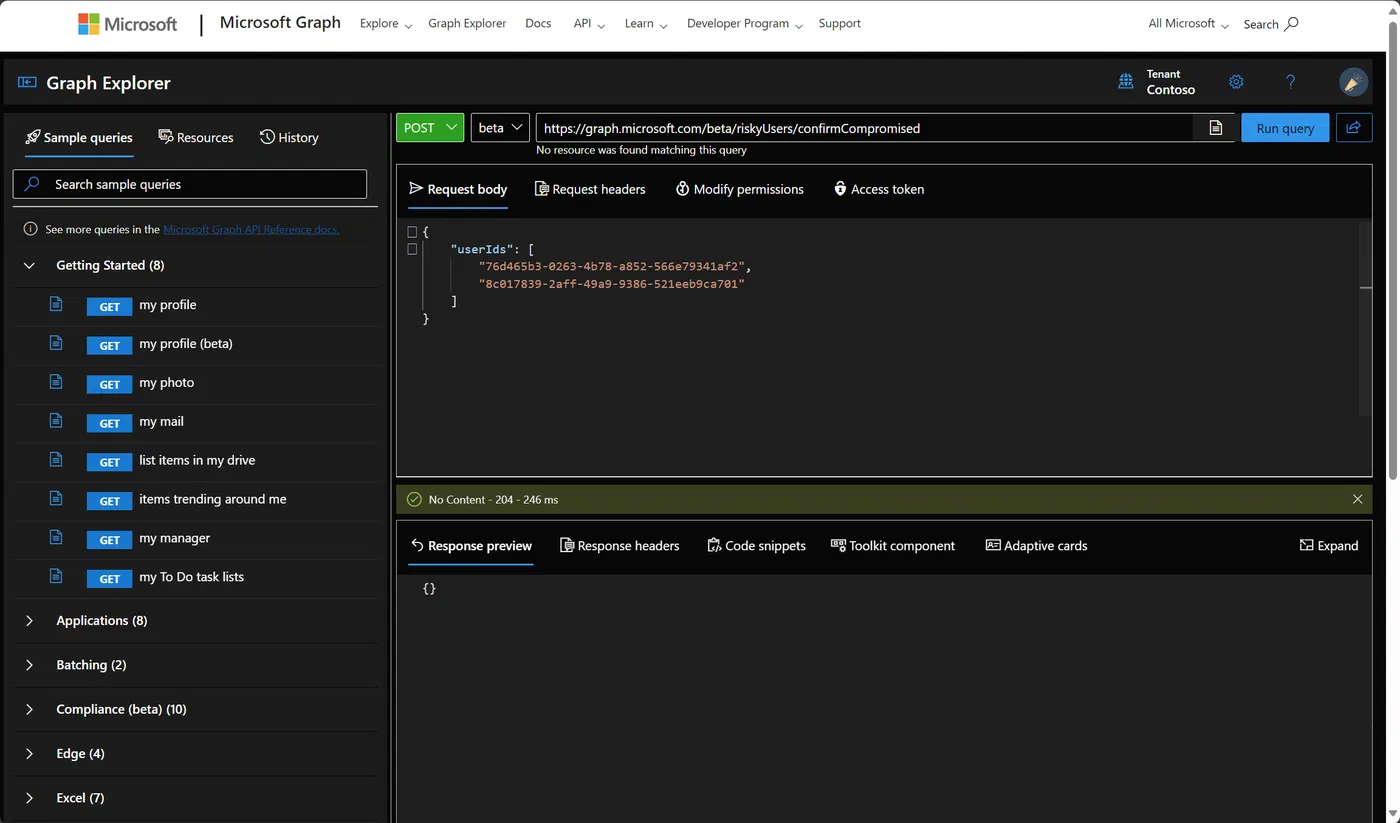Open the Access token tab
The width and height of the screenshot is (1400, 823).
[879, 189]
